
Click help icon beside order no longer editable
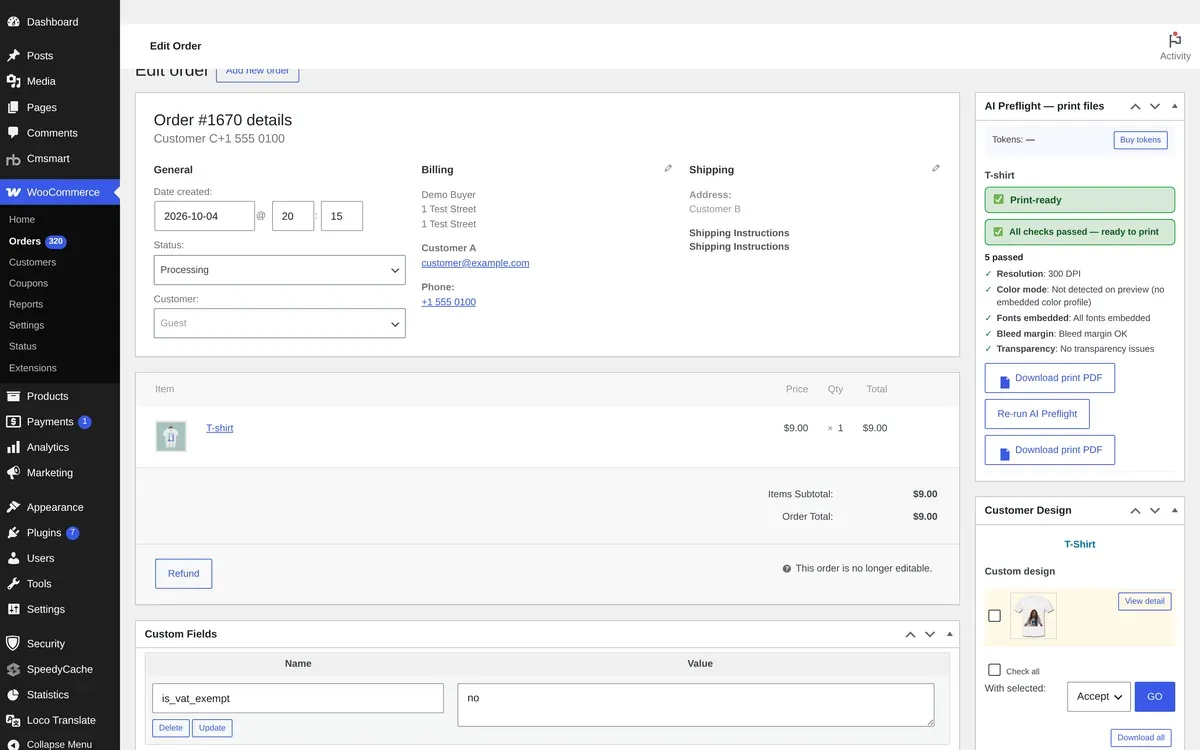pyautogui.click(x=787, y=568)
